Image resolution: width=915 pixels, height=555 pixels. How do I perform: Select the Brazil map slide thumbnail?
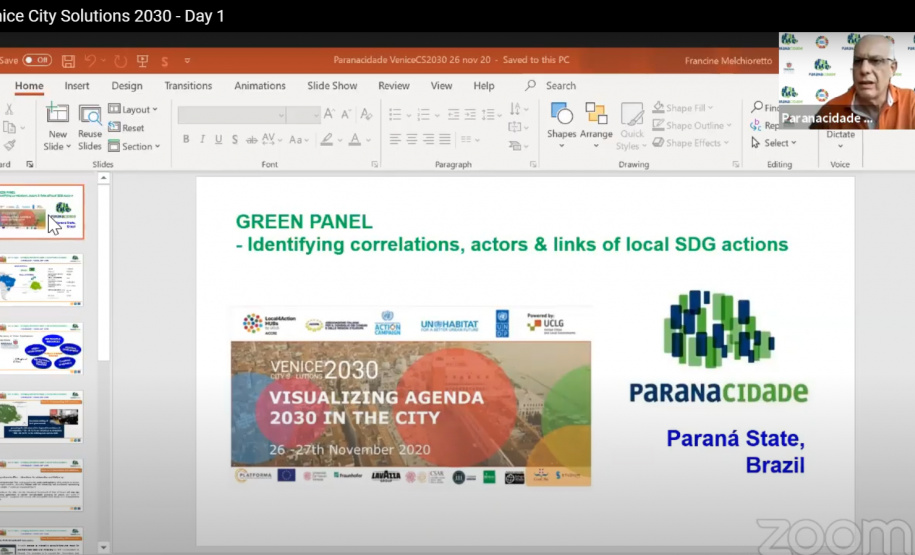[x=41, y=280]
